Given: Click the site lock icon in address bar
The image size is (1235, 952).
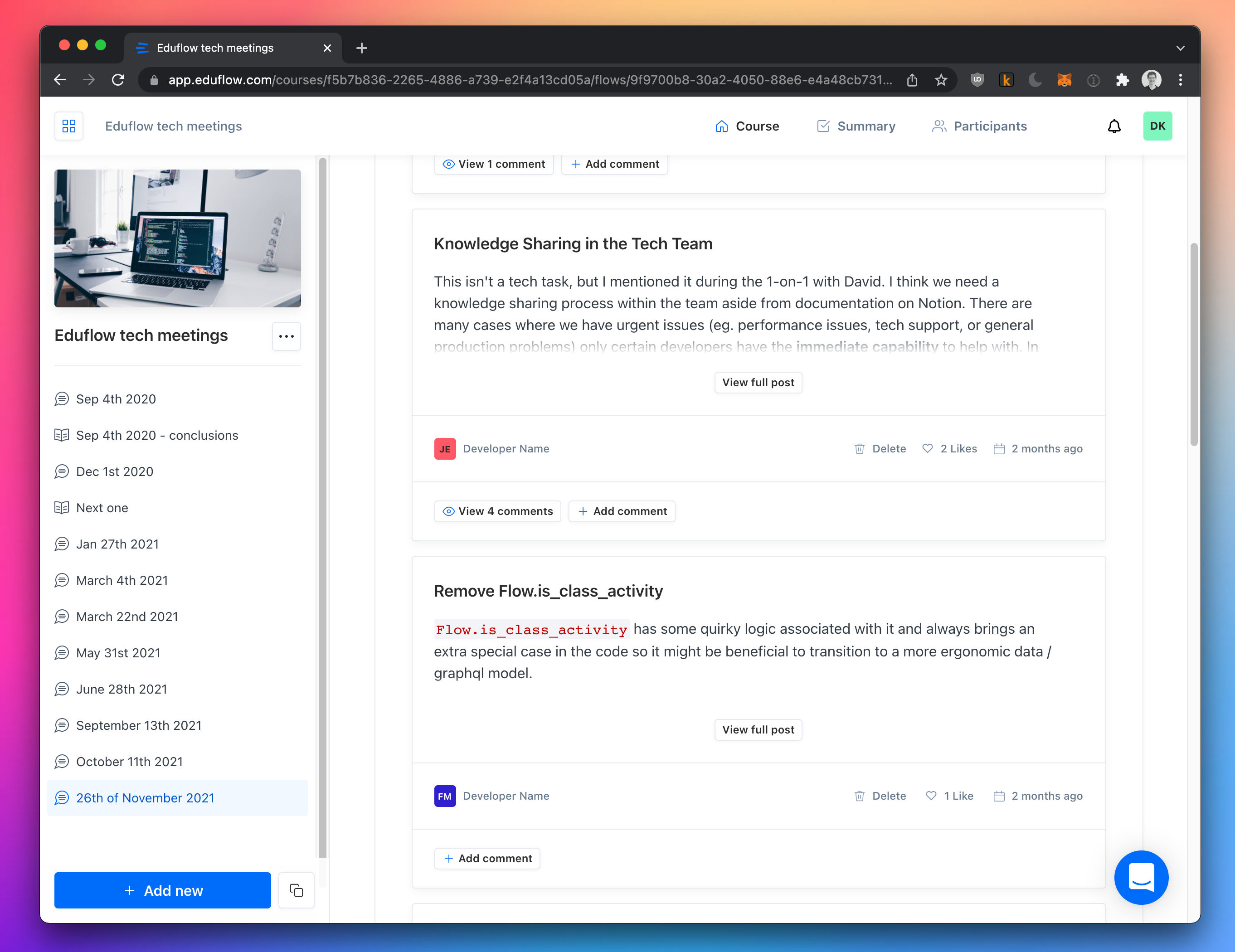Looking at the screenshot, I should [x=154, y=80].
